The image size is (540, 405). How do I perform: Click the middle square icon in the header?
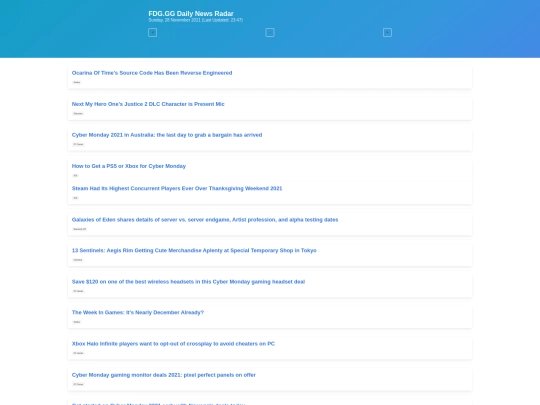pyautogui.click(x=270, y=32)
